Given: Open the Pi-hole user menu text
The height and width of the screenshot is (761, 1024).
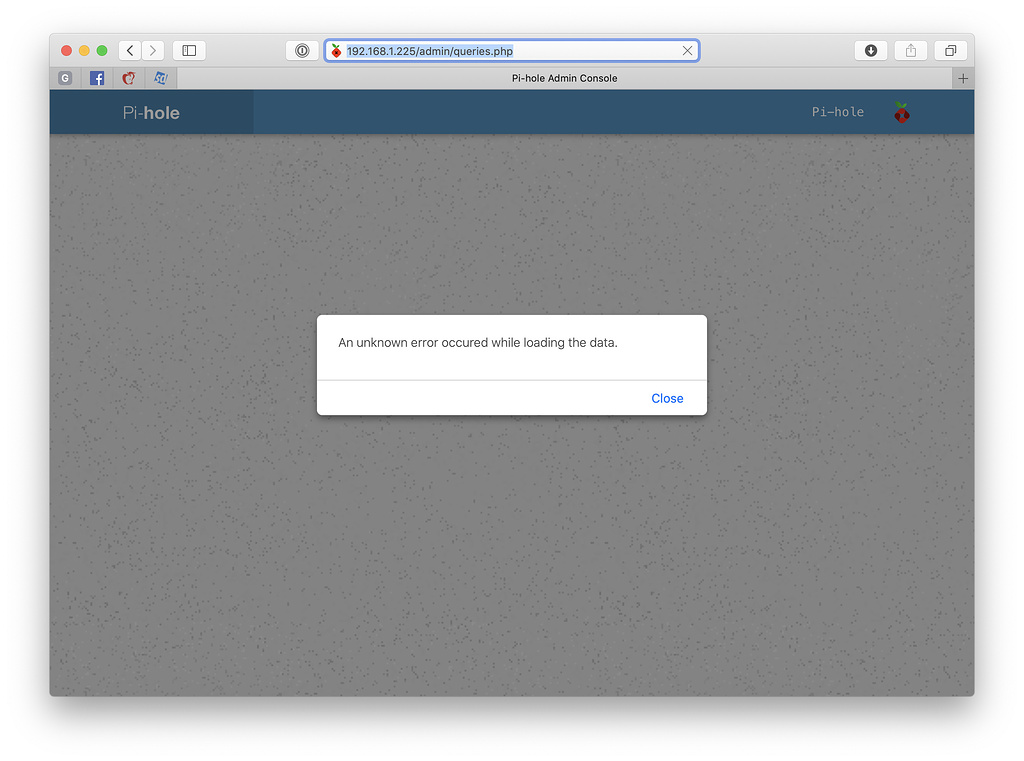Looking at the screenshot, I should (837, 112).
